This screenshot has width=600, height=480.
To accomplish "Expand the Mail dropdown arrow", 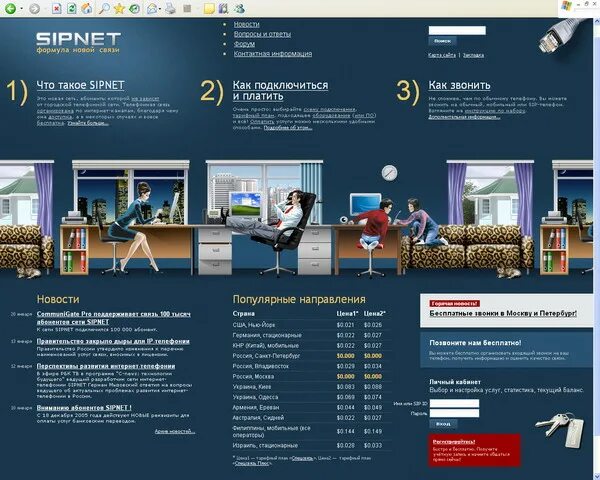I will click(160, 8).
